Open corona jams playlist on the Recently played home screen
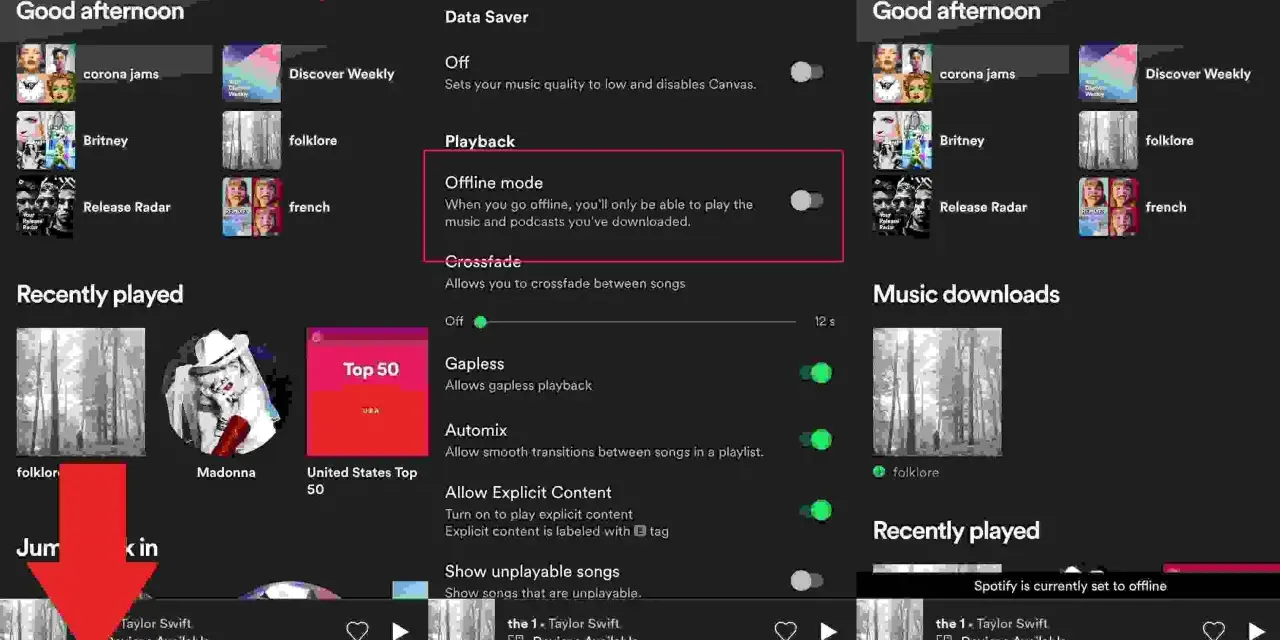This screenshot has height=640, width=1280. coord(114,74)
